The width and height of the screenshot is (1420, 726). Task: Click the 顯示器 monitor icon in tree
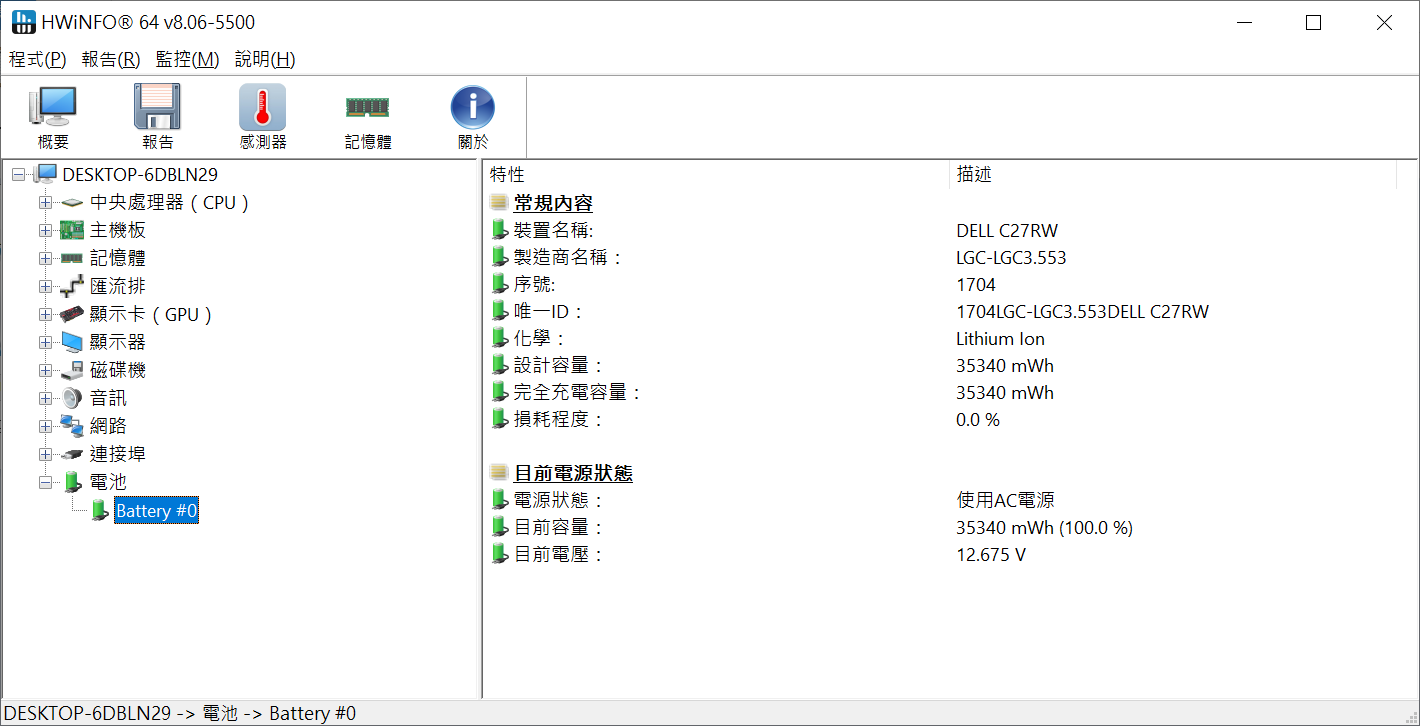[71, 342]
